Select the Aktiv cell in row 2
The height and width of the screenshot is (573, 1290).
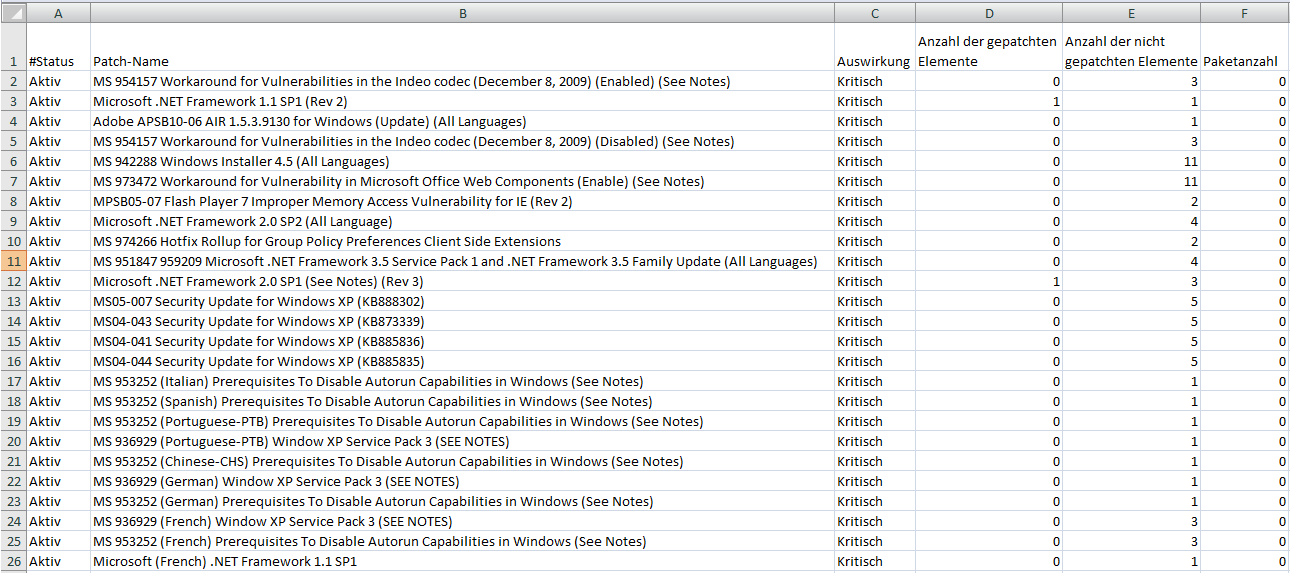[x=58, y=81]
